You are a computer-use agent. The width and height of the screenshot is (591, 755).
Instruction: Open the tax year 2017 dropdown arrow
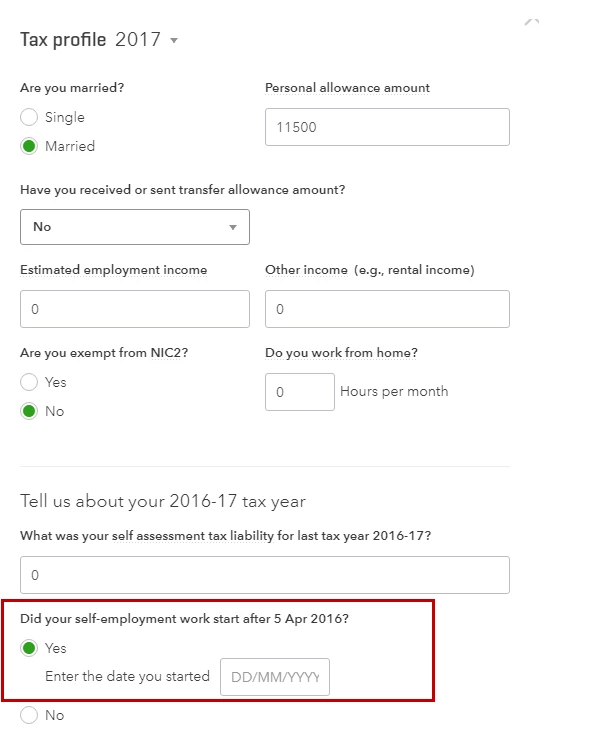[x=174, y=40]
